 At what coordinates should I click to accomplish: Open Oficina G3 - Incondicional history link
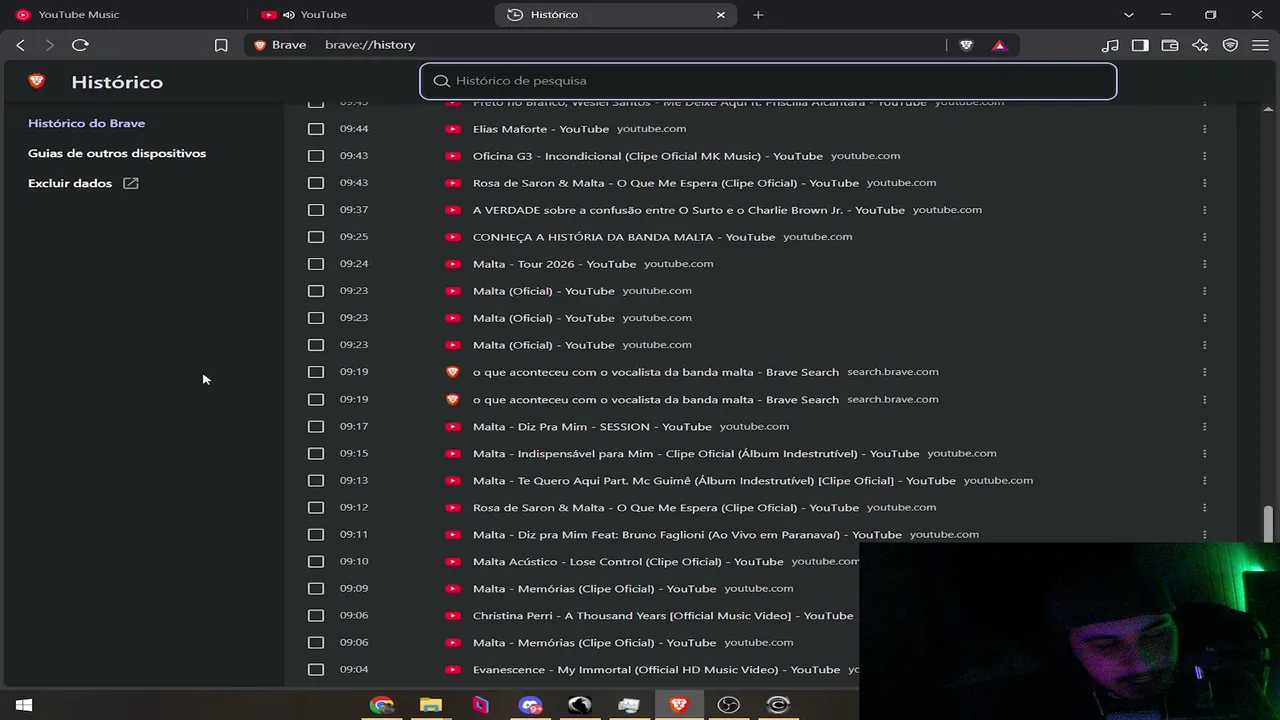click(x=648, y=156)
